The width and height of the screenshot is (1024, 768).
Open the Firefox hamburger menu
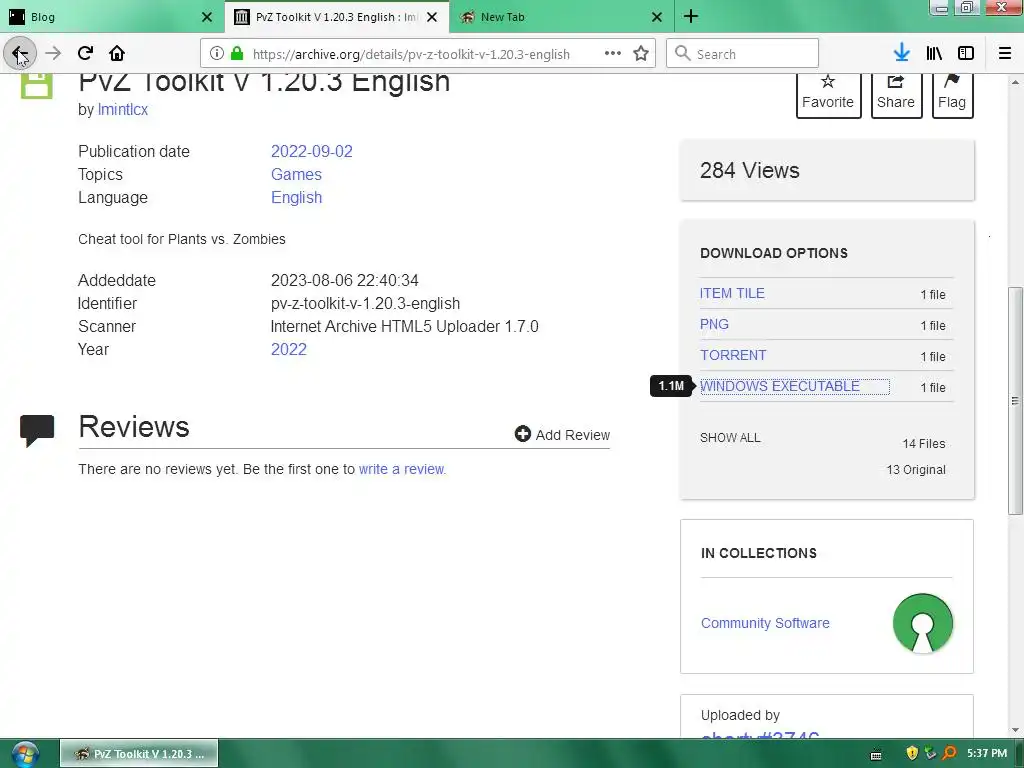[1005, 54]
